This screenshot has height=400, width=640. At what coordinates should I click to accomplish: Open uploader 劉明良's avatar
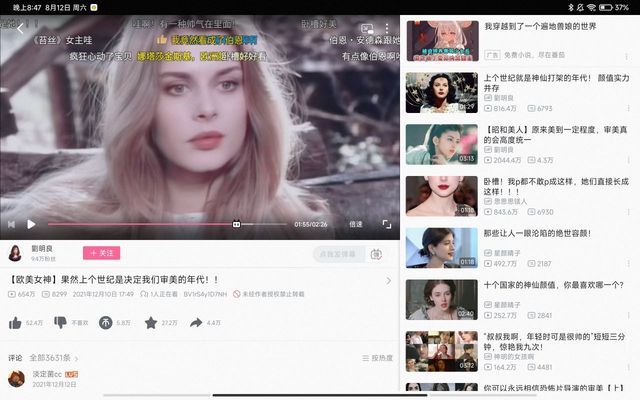pos(16,253)
